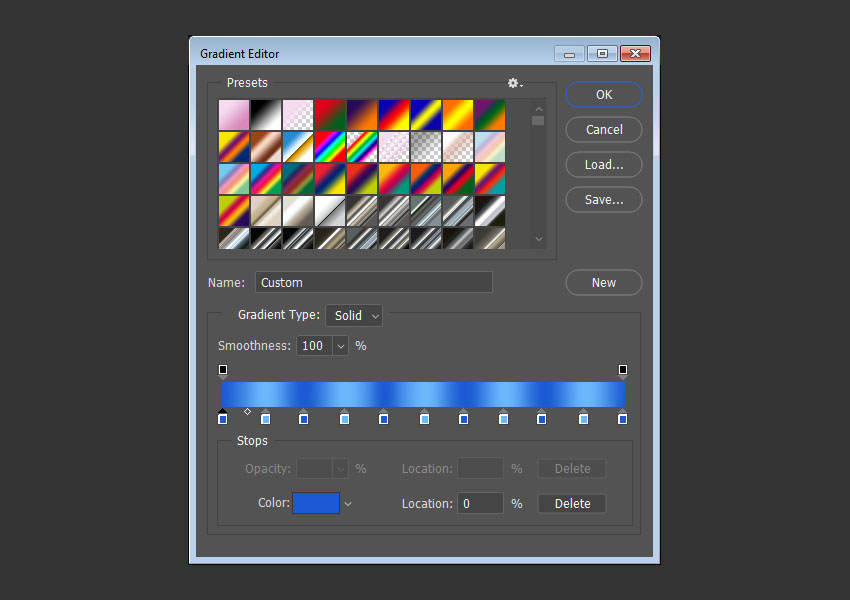Create a gradient with the New button
Viewport: 850px width, 600px height.
(x=604, y=283)
